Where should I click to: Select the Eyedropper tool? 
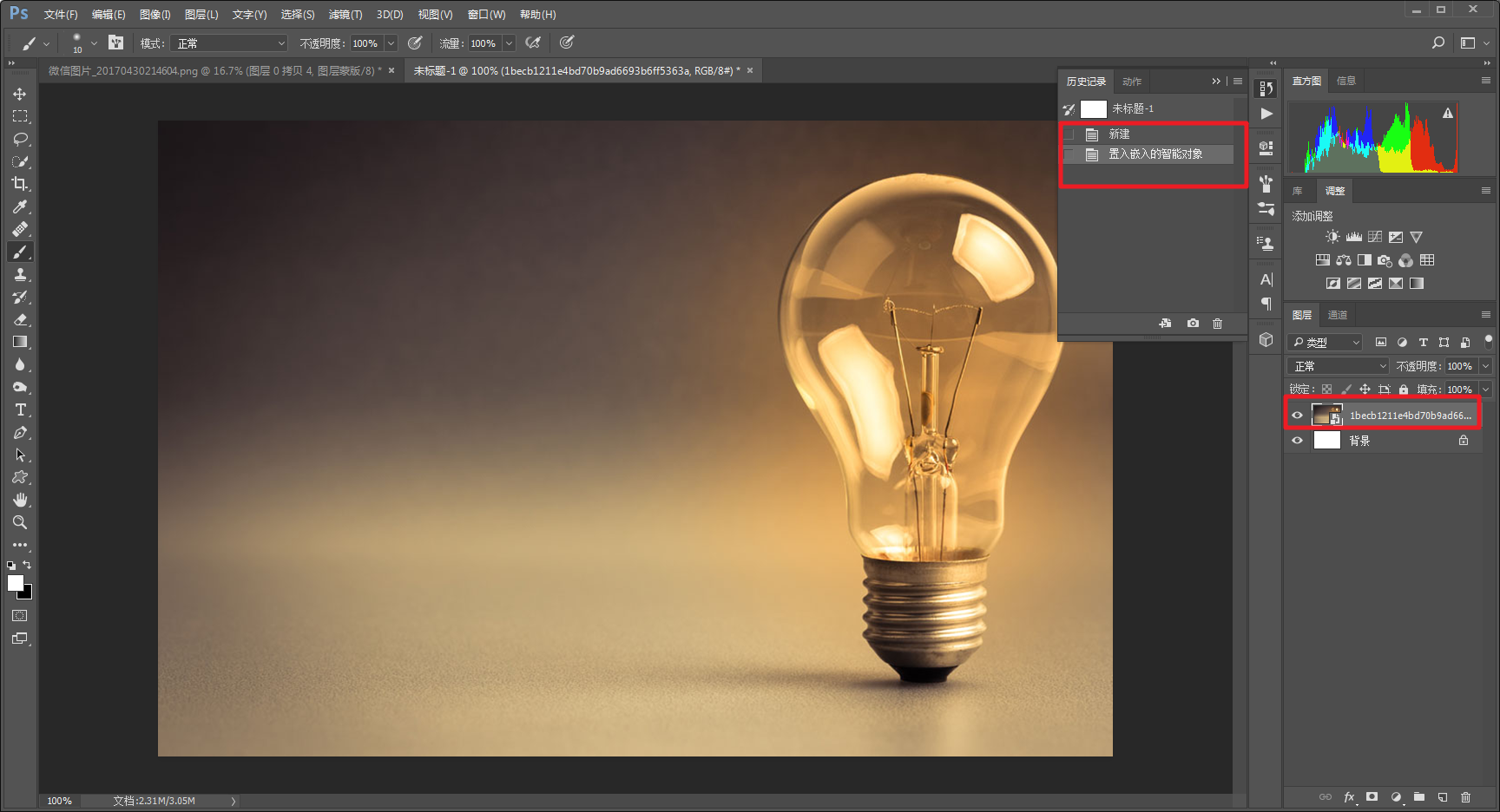tap(20, 206)
